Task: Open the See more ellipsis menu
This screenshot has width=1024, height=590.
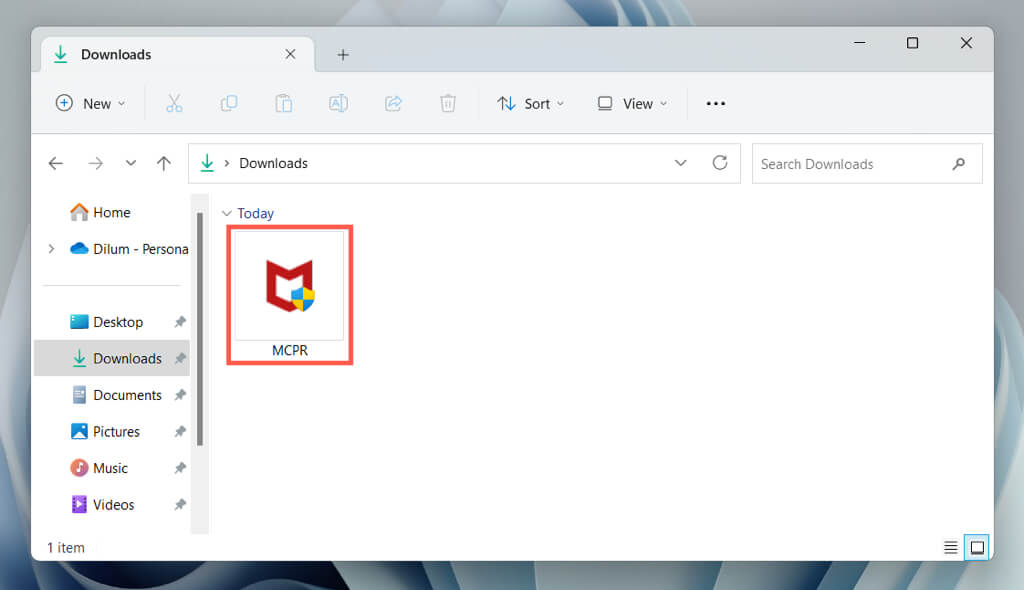Action: [x=716, y=103]
